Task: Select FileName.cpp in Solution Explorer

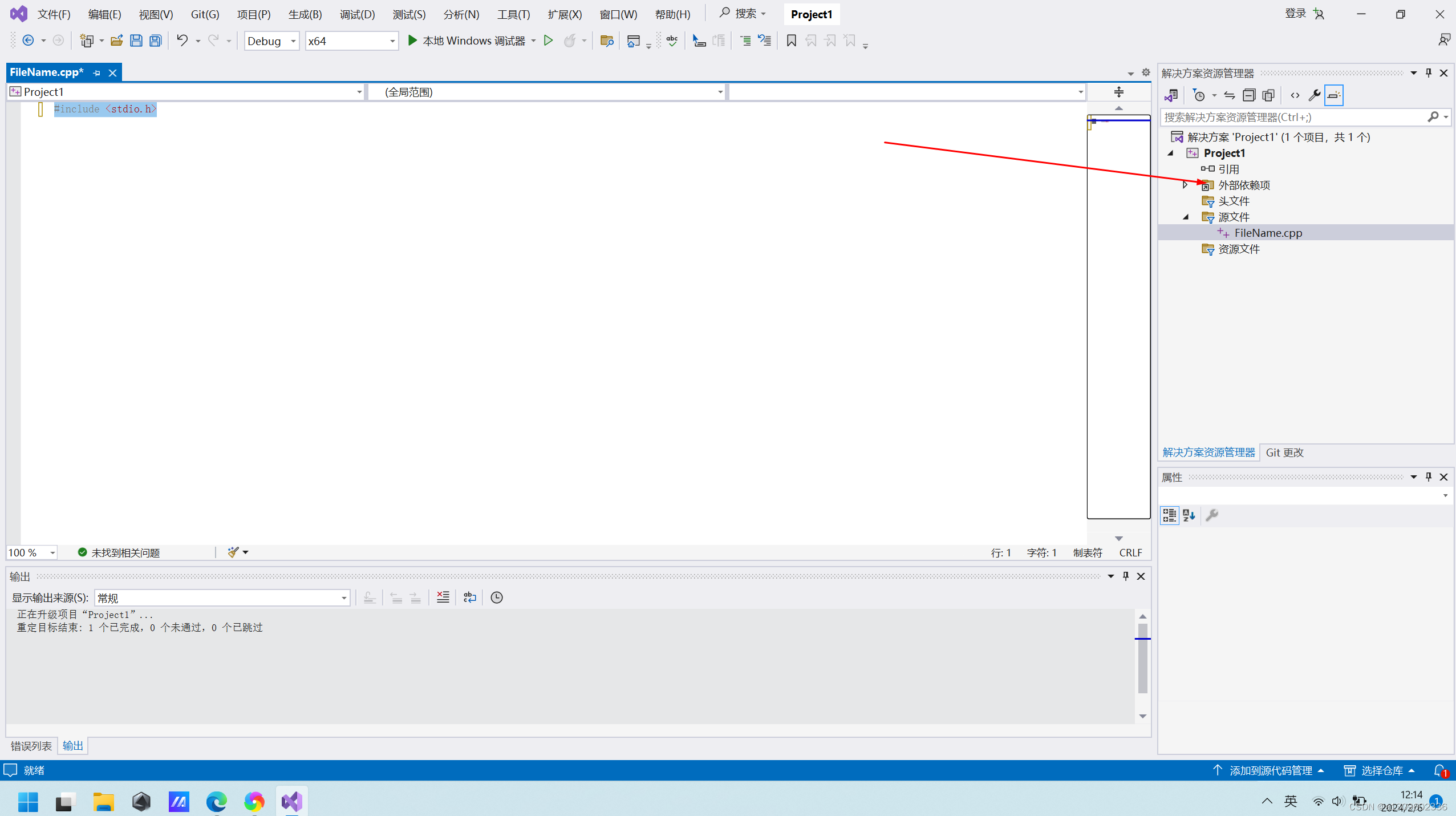Action: point(1270,232)
